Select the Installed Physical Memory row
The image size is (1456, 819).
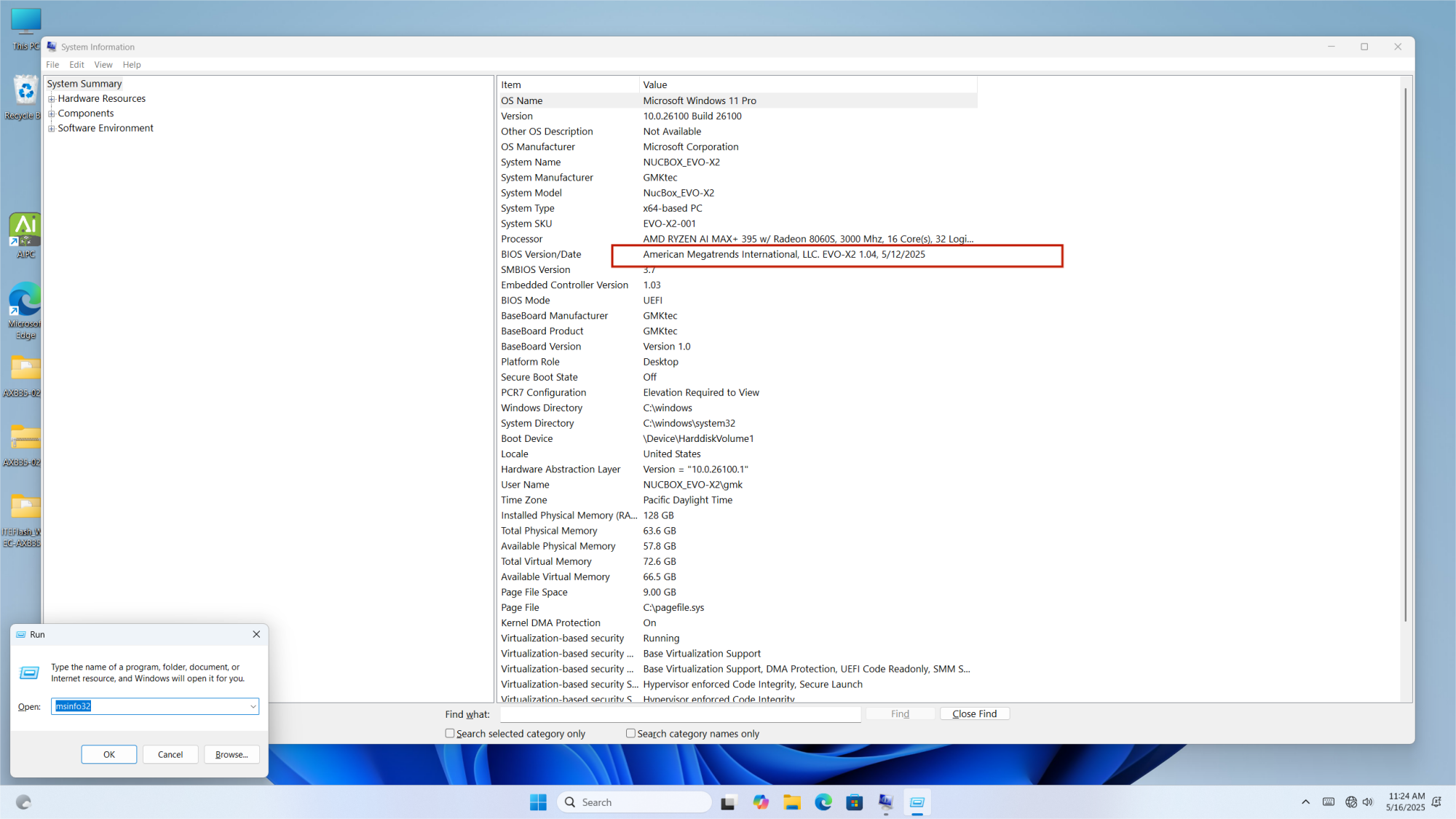pos(737,515)
